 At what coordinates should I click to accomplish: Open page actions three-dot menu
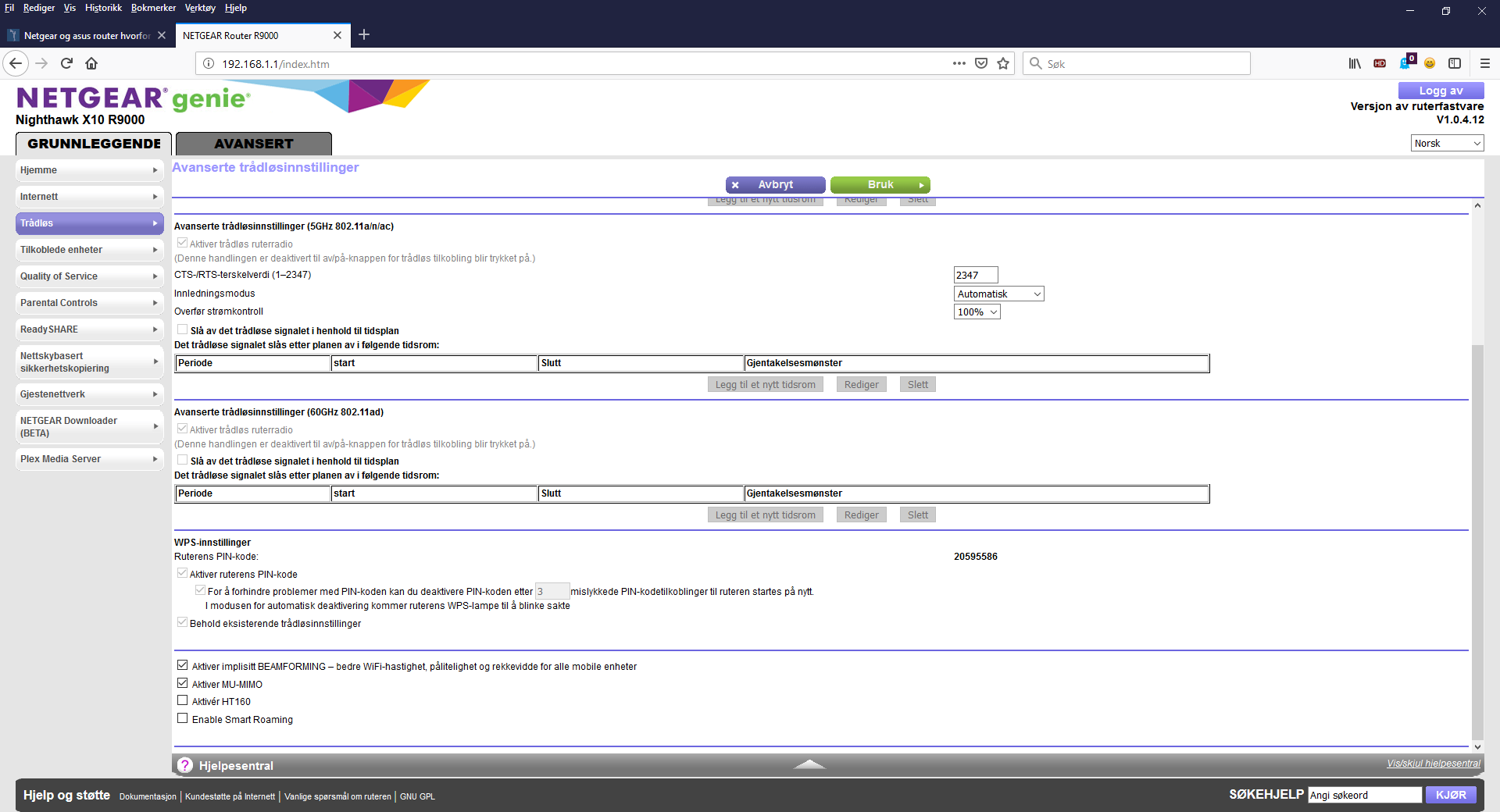[x=959, y=63]
